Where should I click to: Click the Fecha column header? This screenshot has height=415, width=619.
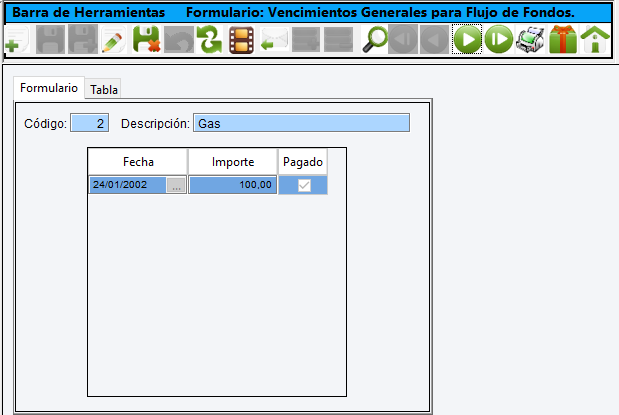pyautogui.click(x=138, y=161)
